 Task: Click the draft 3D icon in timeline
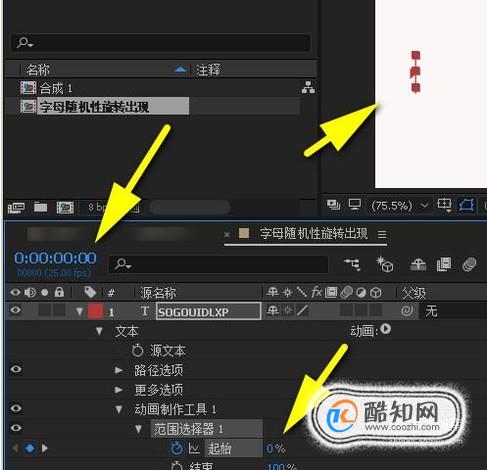pos(385,264)
